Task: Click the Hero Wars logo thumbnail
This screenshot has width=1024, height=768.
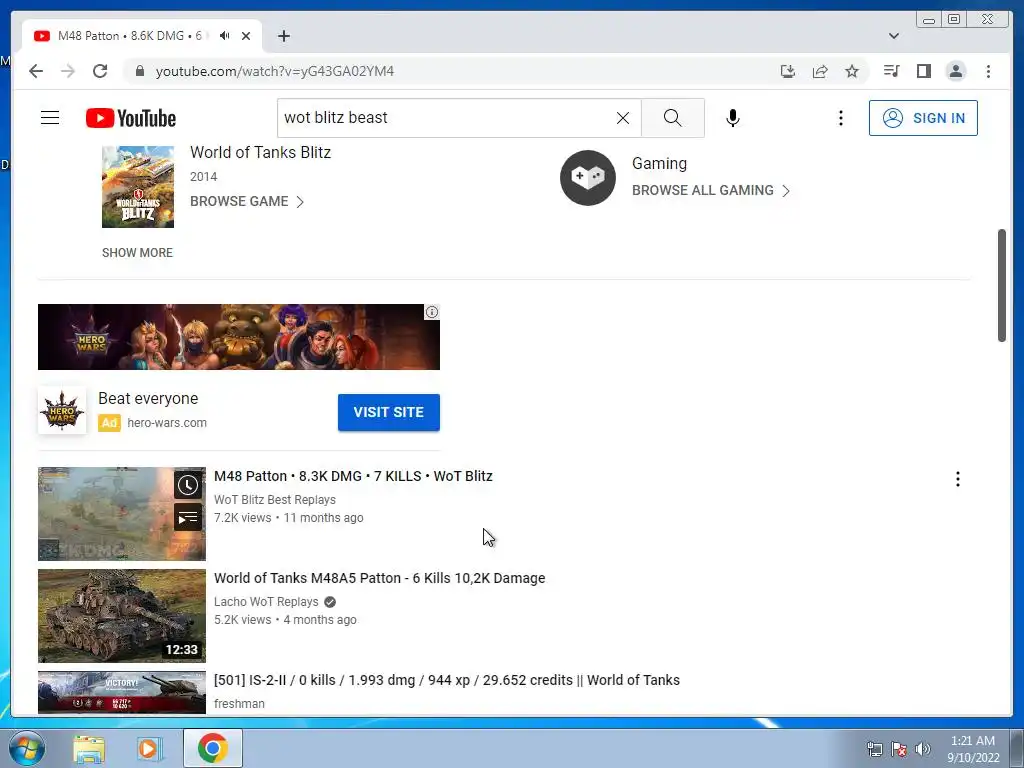Action: pos(62,411)
